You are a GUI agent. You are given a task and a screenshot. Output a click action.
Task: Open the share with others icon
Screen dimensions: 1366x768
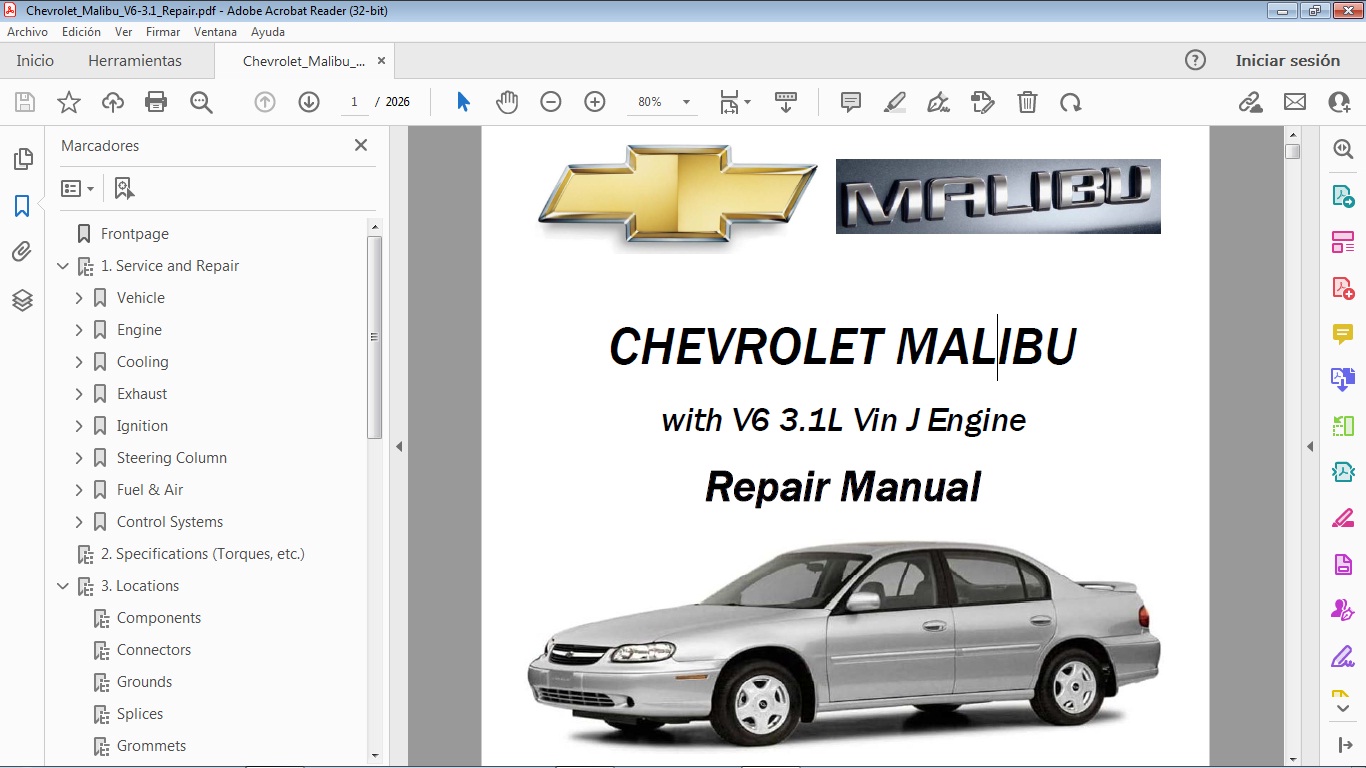pyautogui.click(x=1339, y=102)
